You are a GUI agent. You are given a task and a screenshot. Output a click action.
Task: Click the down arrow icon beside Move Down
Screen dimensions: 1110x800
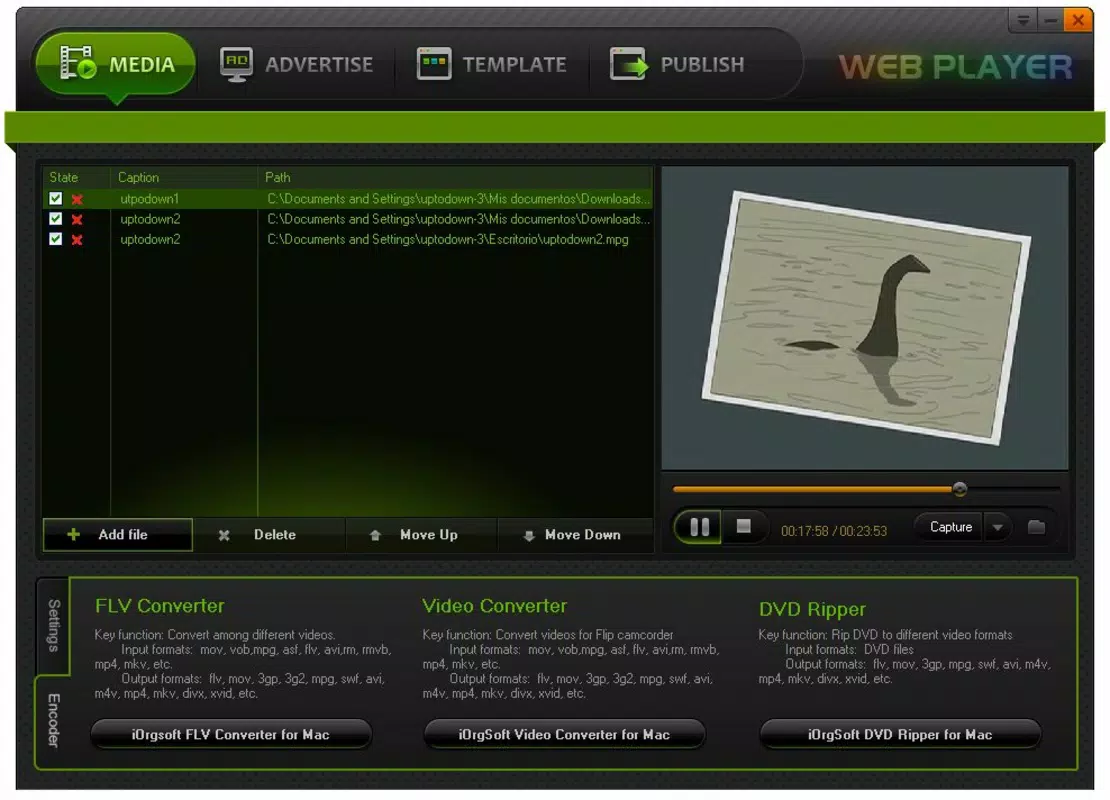(529, 536)
